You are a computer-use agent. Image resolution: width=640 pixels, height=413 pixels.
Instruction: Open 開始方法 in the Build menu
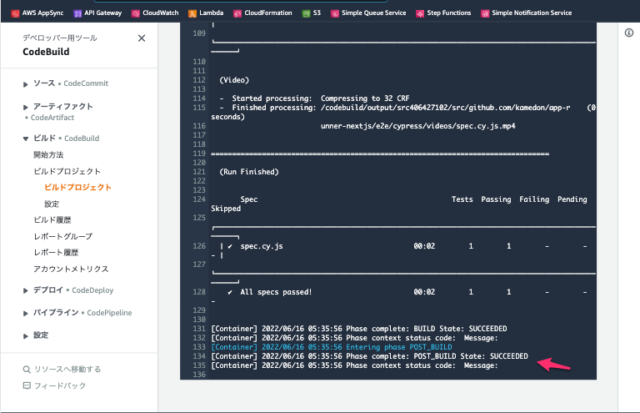[x=49, y=155]
